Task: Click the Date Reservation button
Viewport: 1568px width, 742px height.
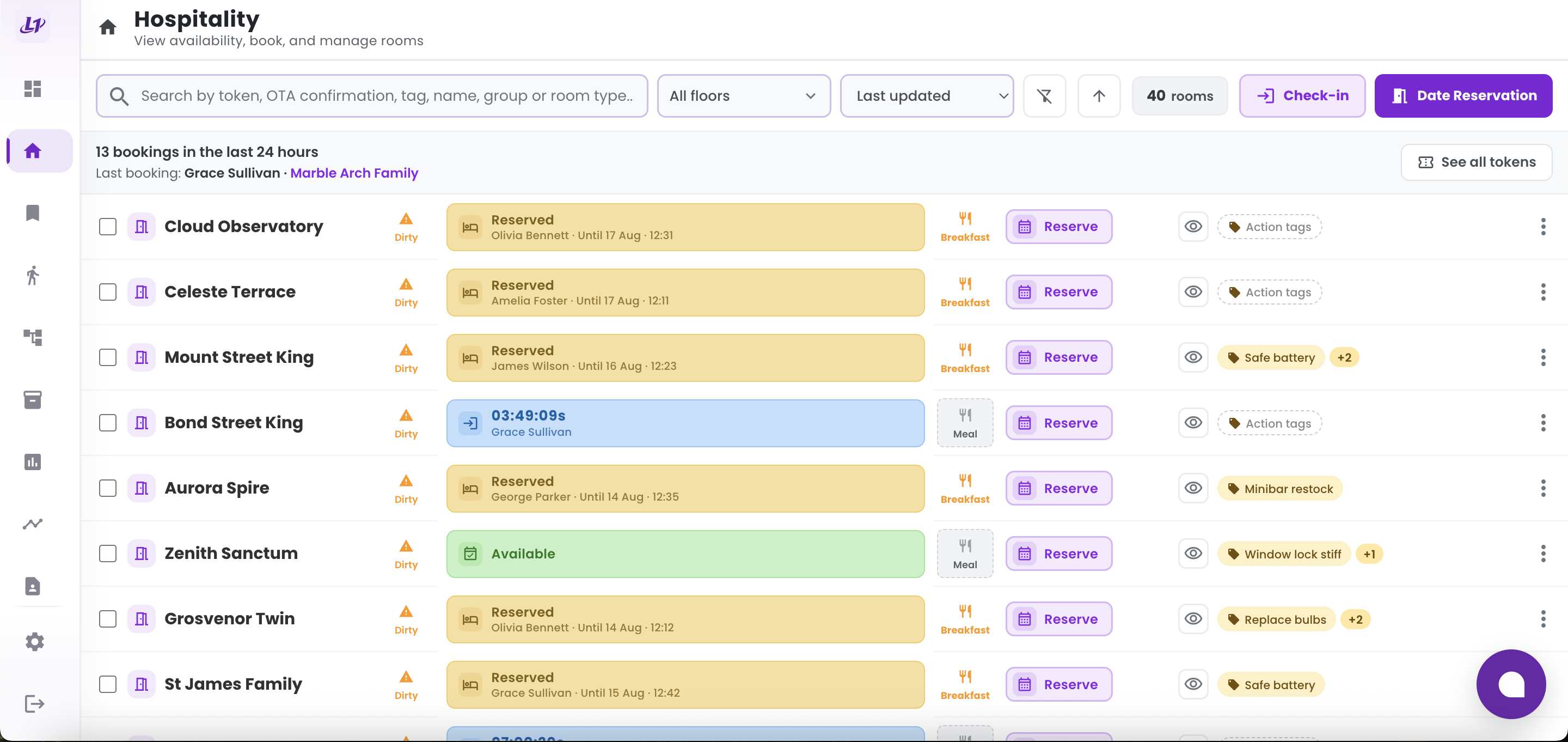Action: click(x=1463, y=96)
